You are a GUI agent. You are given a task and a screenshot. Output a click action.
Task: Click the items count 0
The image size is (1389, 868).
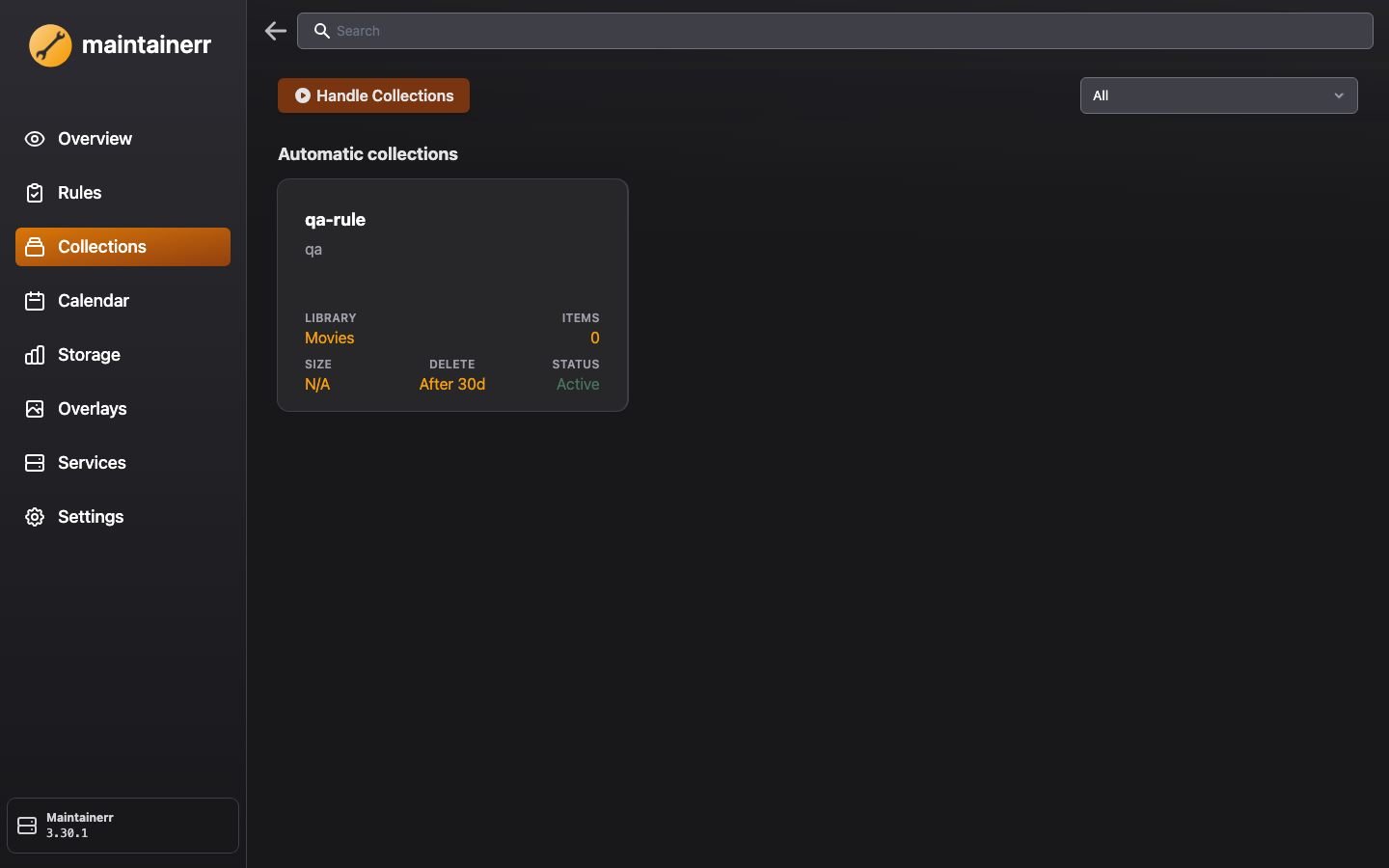[595, 338]
